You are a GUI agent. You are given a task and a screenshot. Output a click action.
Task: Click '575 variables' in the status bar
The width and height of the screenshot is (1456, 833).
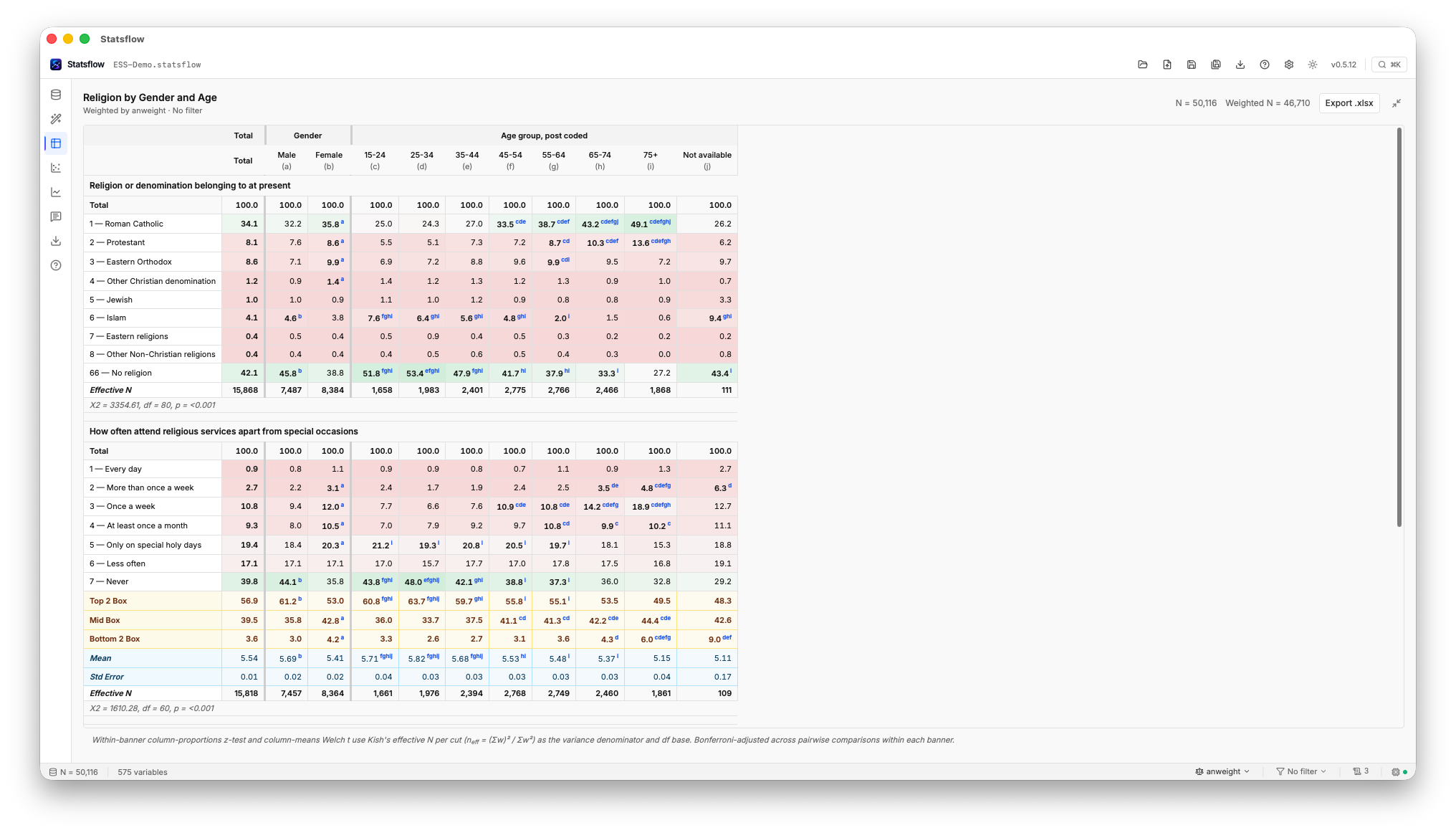click(143, 772)
